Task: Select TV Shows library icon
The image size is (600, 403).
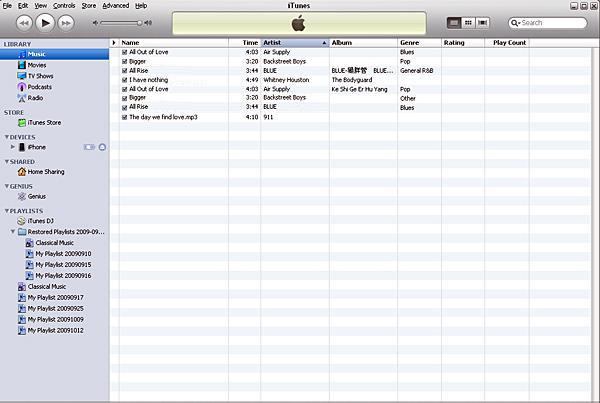Action: click(22, 76)
